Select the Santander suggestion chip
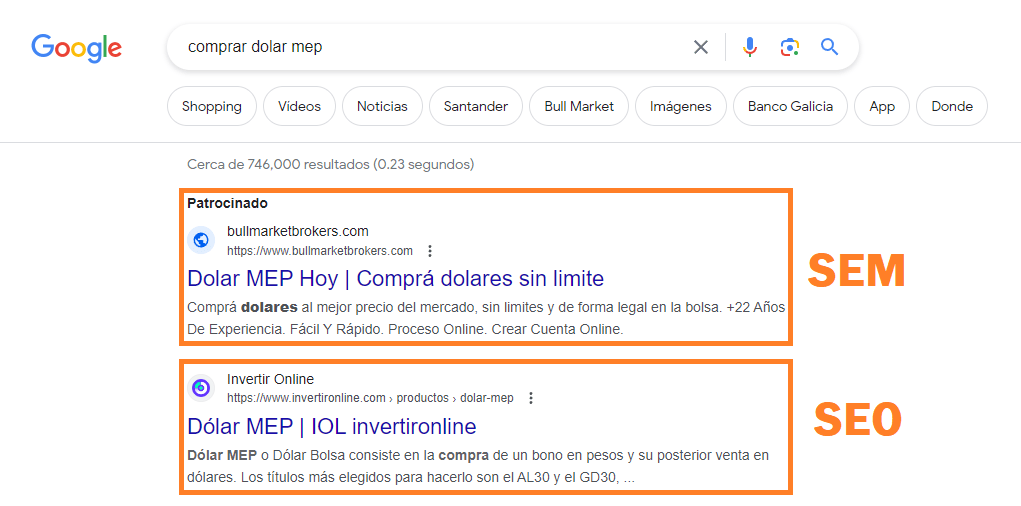This screenshot has width=1021, height=506. (x=476, y=106)
